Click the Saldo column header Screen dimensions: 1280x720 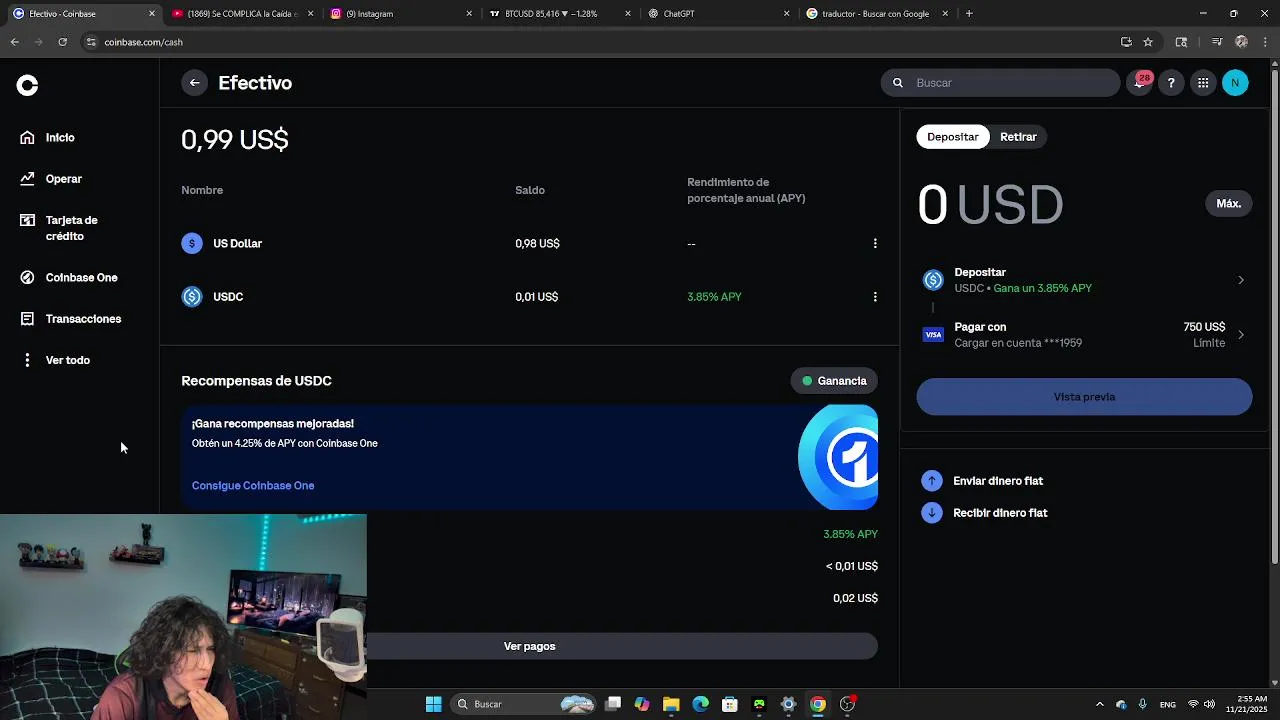[530, 190]
